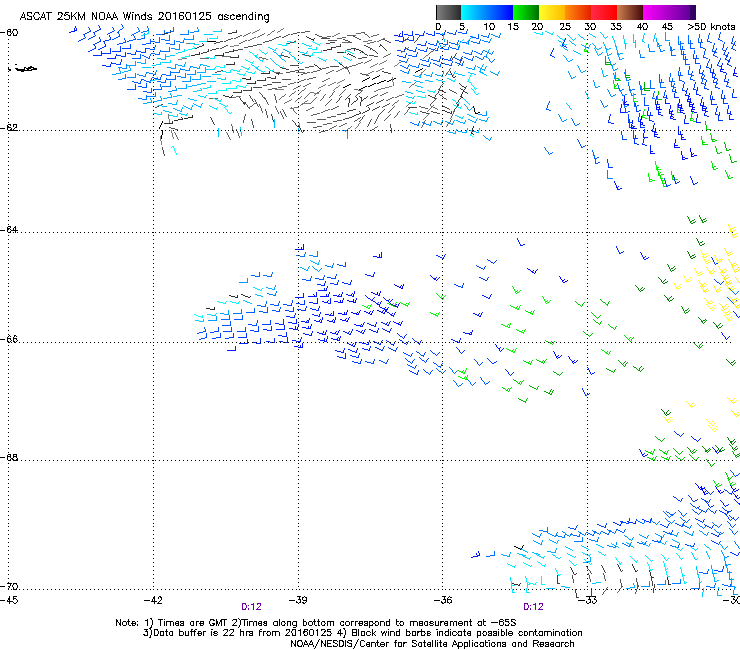Click the '-66' latitude axis label
The image size is (740, 650).
(9, 339)
